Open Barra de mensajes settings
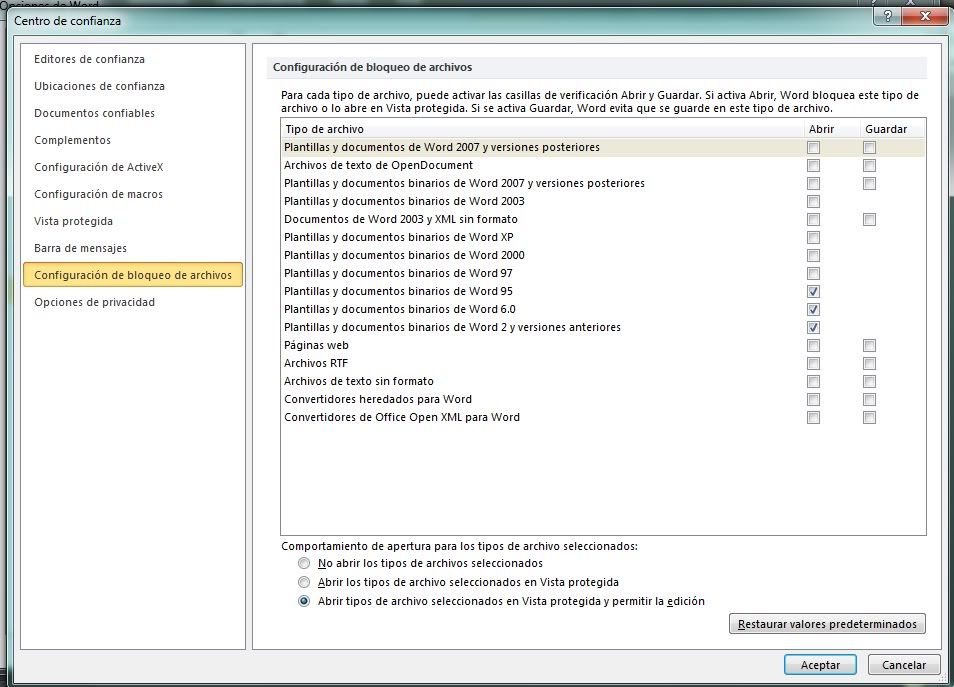The height and width of the screenshot is (687, 954). (80, 248)
